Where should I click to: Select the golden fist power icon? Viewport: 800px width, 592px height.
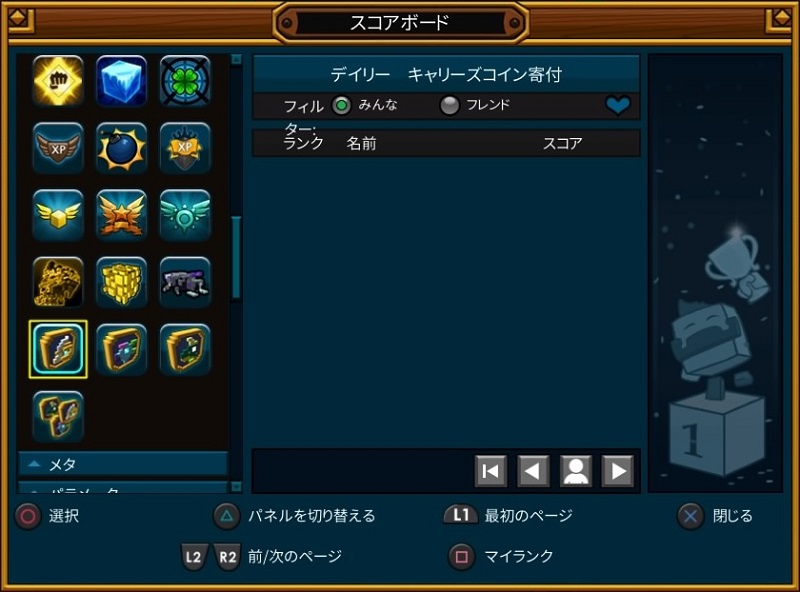[58, 81]
